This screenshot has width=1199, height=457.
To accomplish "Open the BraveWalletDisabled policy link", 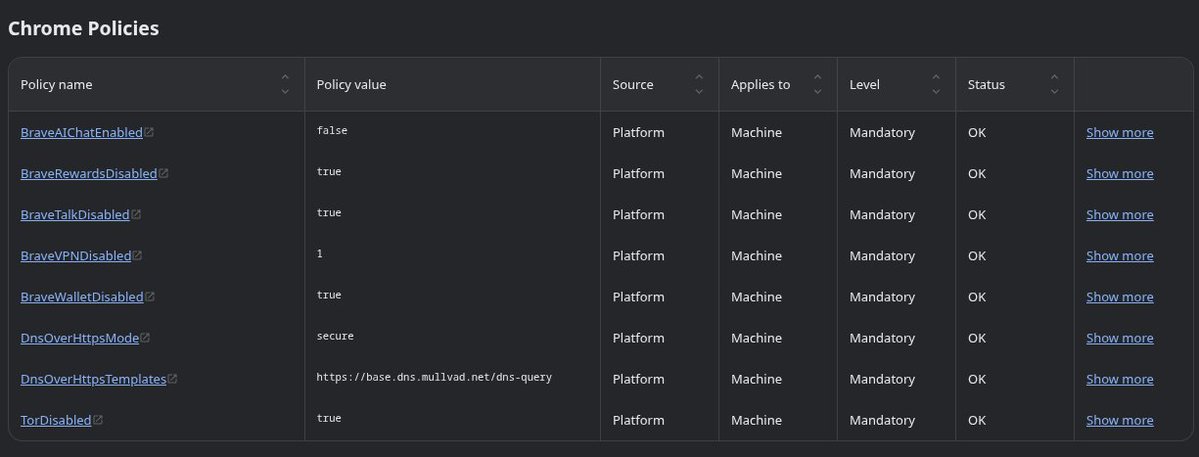I will pos(82,297).
